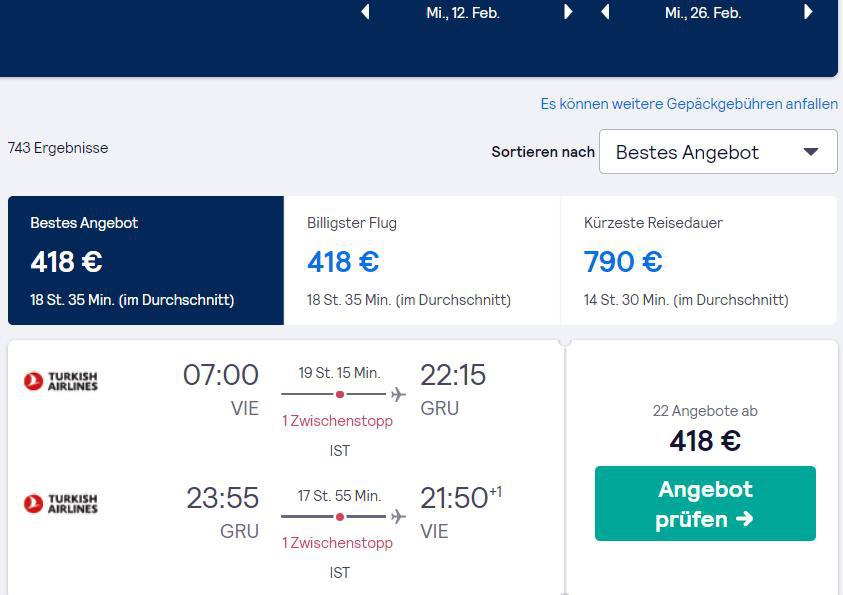Click return stopover dot on route line

point(340,517)
